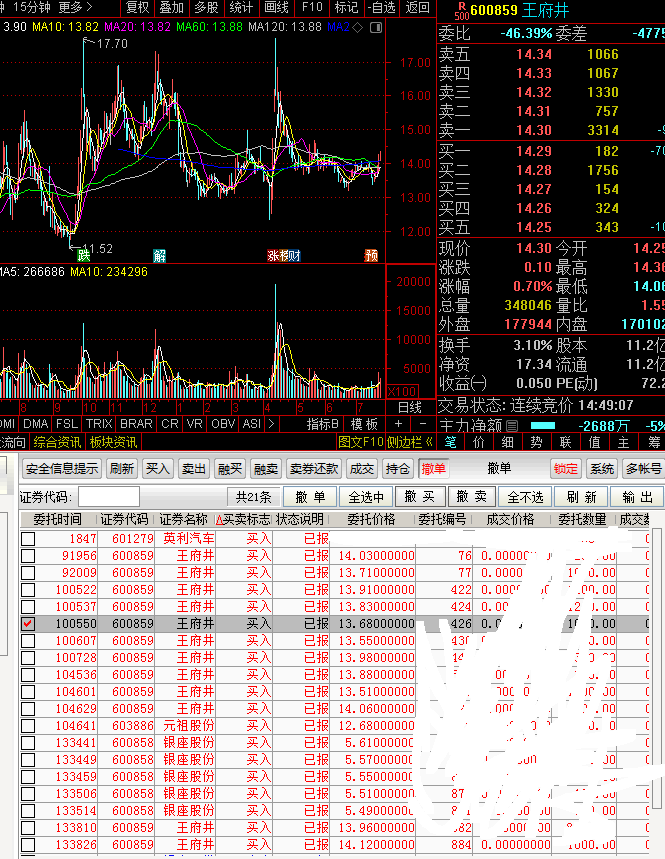665x859 pixels.
Task: Expand the 更多 period options
Action: point(75,7)
